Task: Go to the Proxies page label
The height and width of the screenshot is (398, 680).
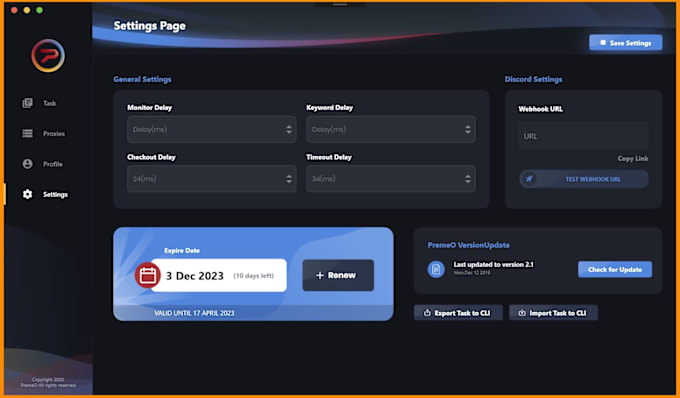Action: point(54,134)
